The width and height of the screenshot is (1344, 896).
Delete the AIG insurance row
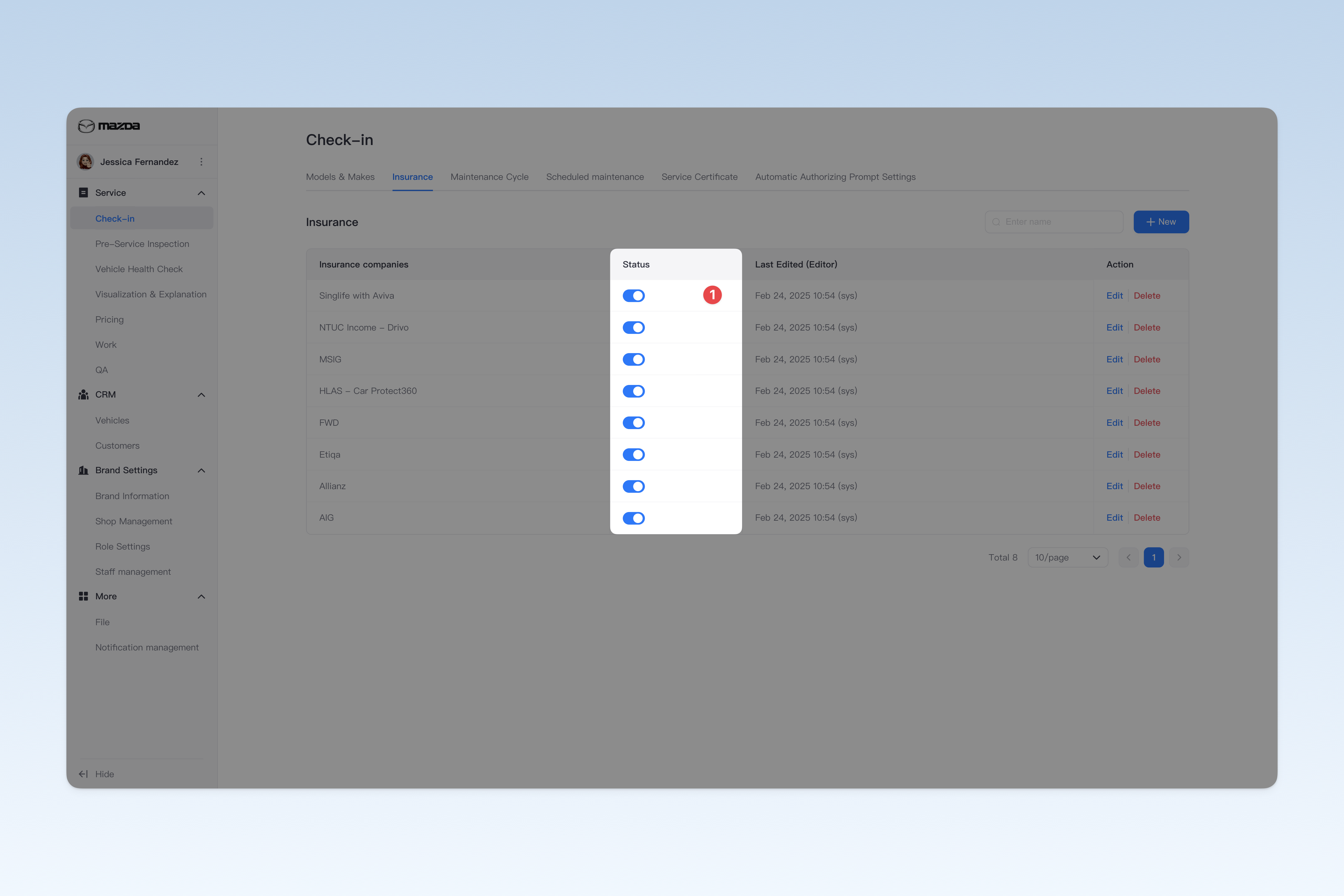1147,518
